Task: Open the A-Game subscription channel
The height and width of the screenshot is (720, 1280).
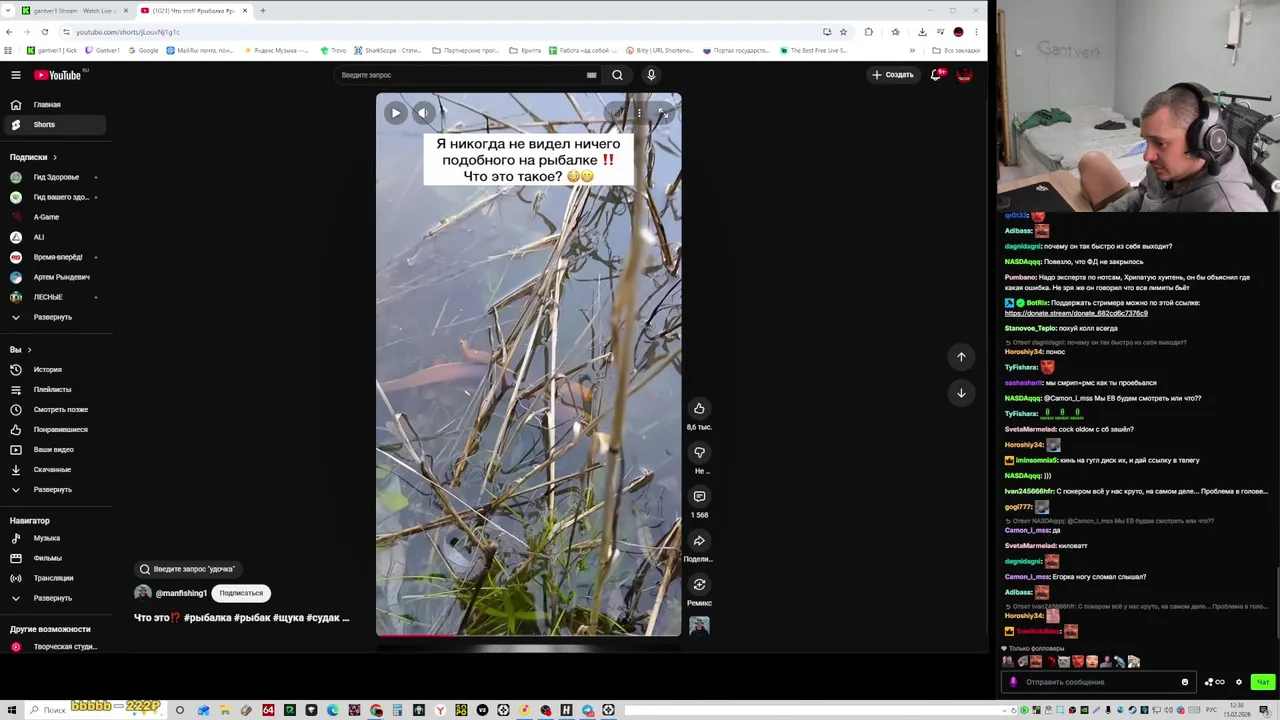Action: click(55, 217)
